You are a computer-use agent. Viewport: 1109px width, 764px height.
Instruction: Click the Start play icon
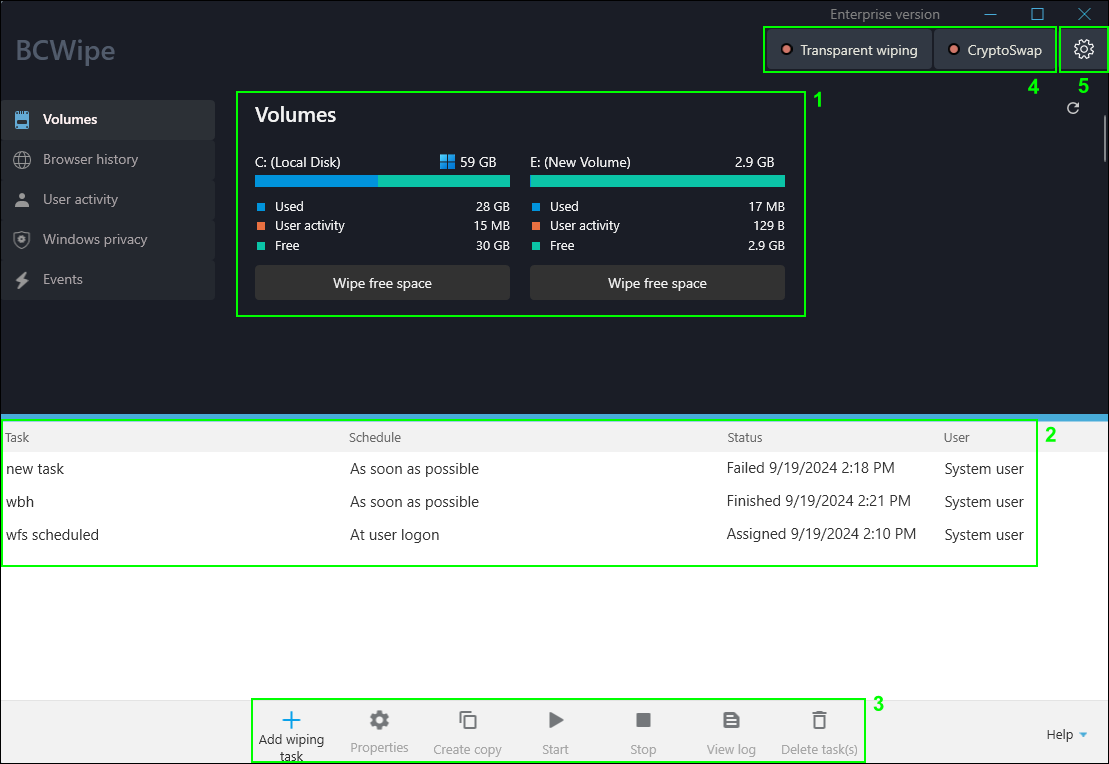coord(556,720)
